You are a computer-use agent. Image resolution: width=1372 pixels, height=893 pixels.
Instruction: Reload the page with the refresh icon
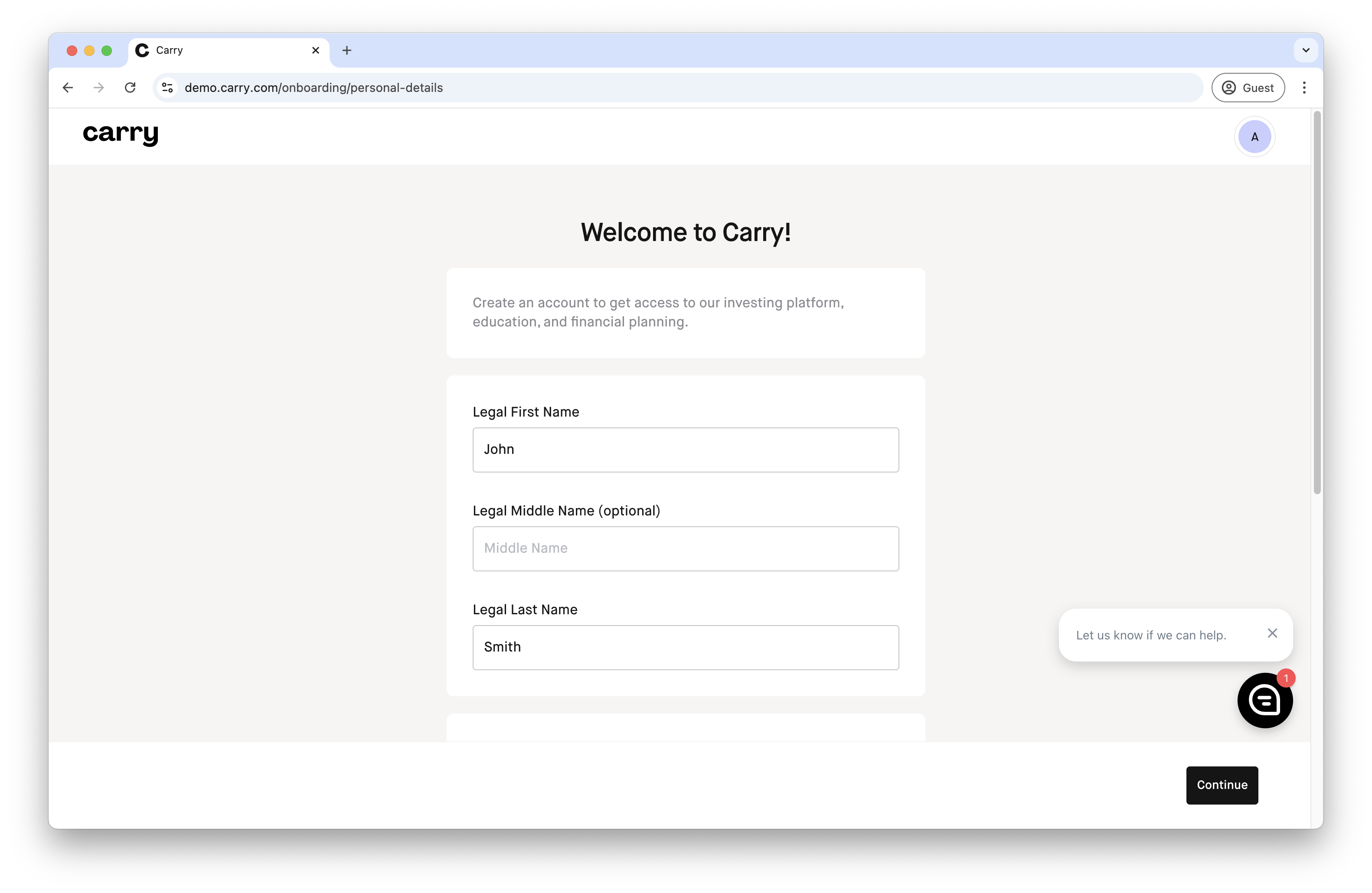click(x=130, y=88)
